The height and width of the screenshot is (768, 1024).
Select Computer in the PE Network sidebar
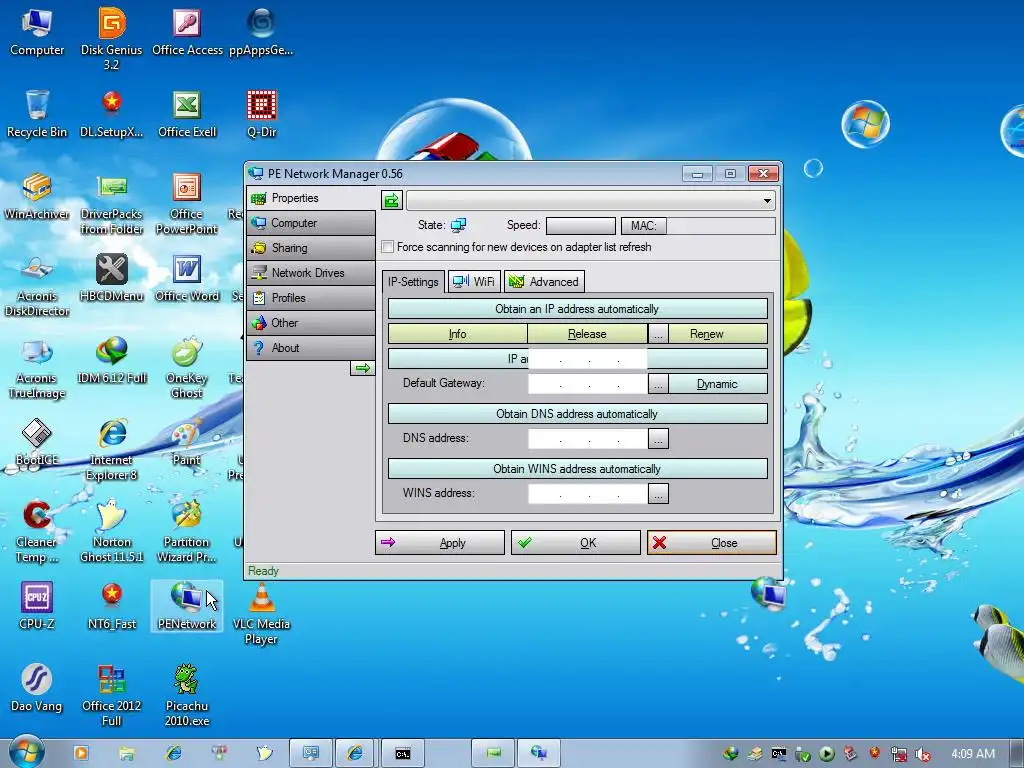pos(311,223)
